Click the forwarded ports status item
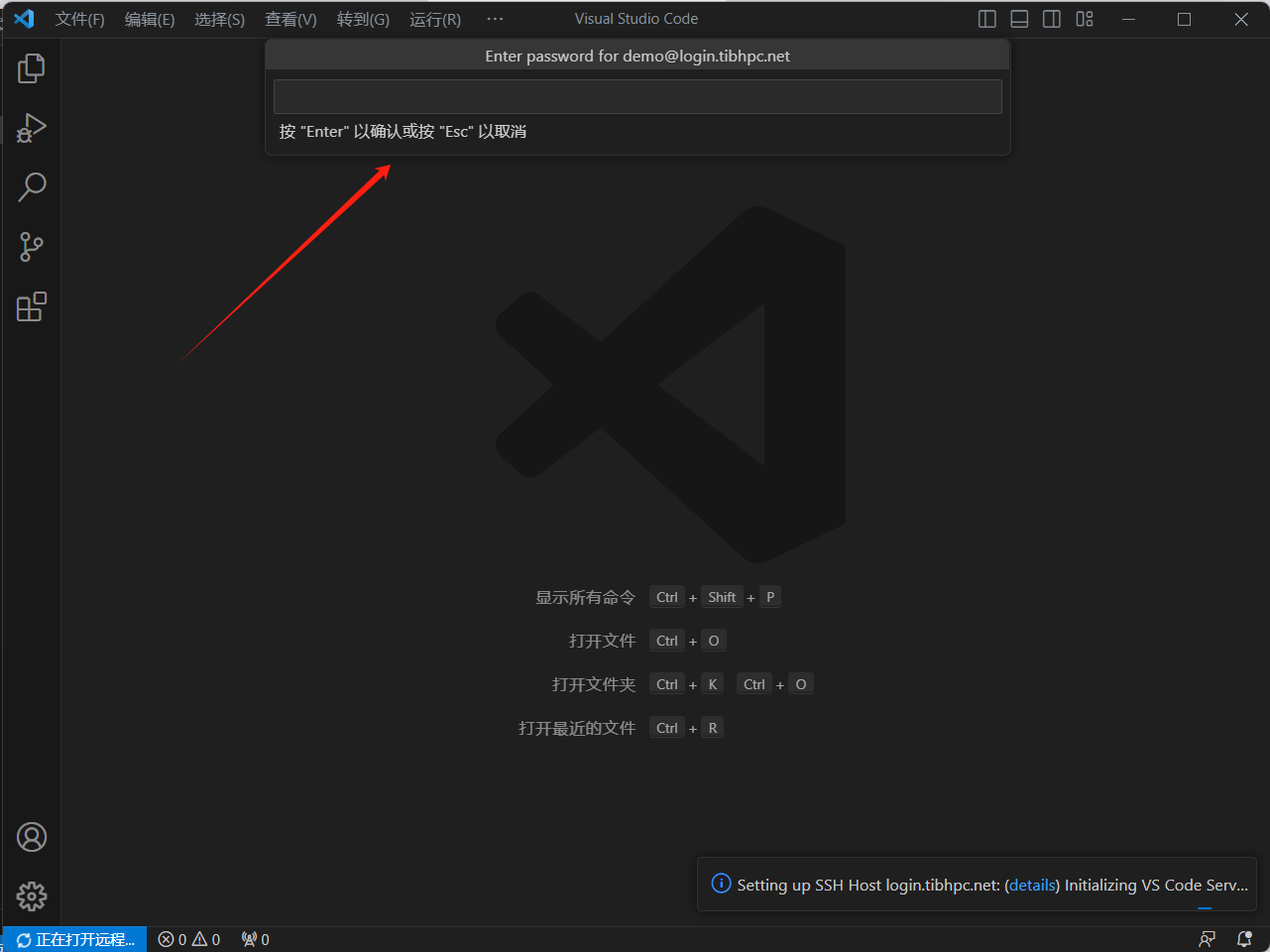Image resolution: width=1270 pixels, height=952 pixels. click(x=256, y=939)
